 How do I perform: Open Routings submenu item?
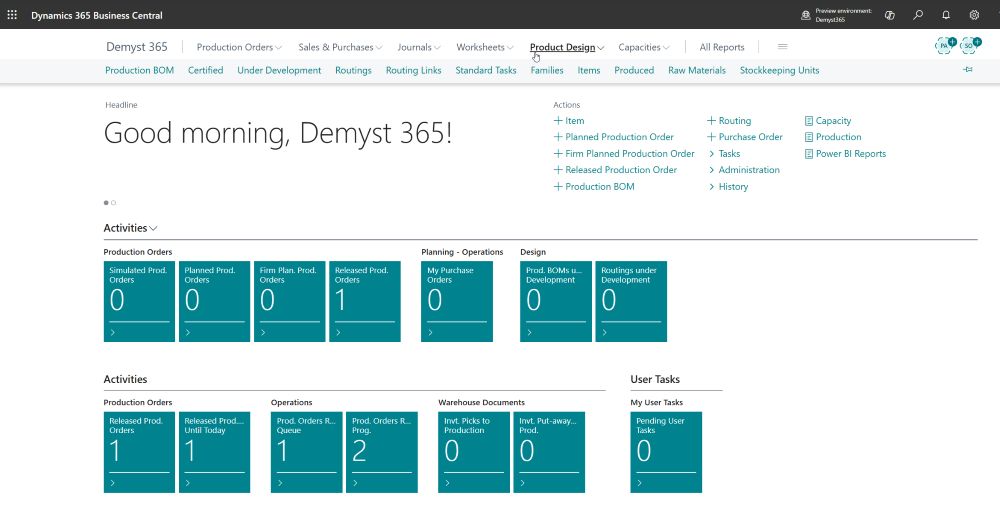tap(353, 70)
